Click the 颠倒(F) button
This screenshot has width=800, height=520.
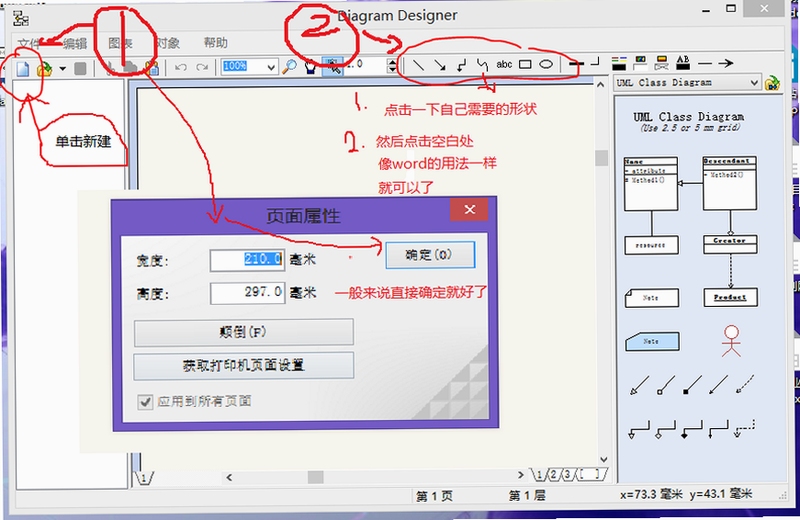243,332
